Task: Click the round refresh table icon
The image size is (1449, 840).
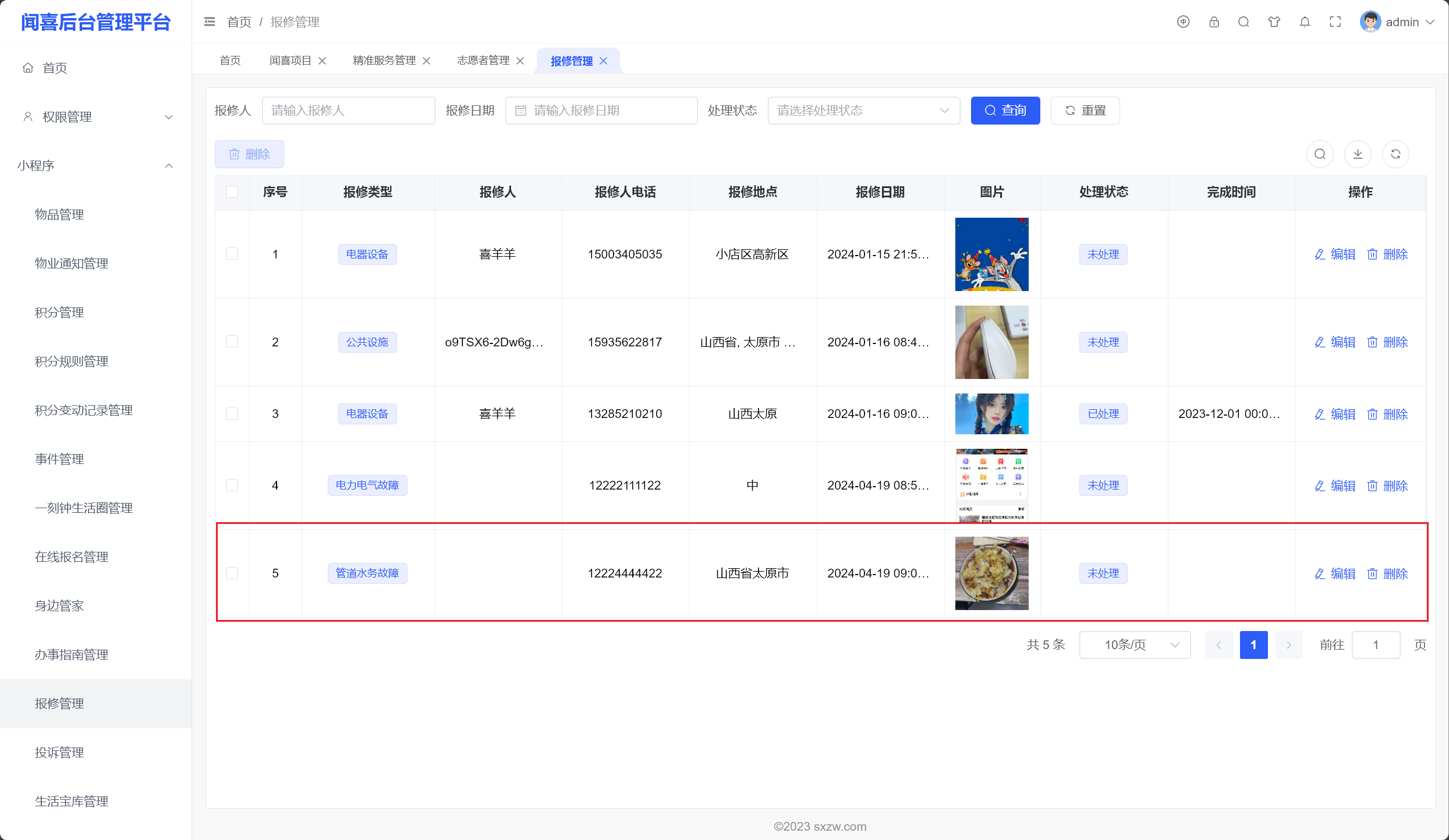Action: click(1396, 154)
